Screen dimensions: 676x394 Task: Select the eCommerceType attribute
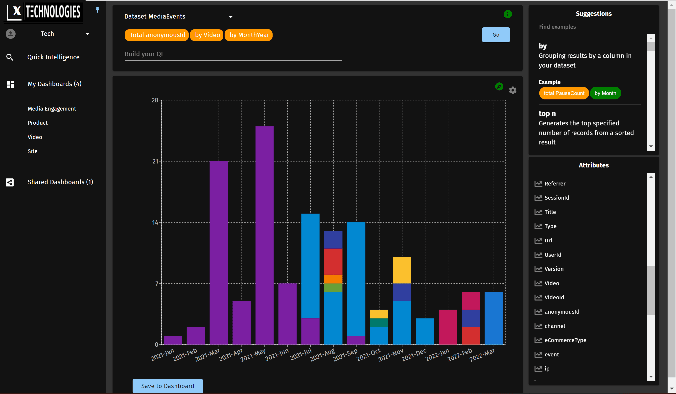(565, 340)
